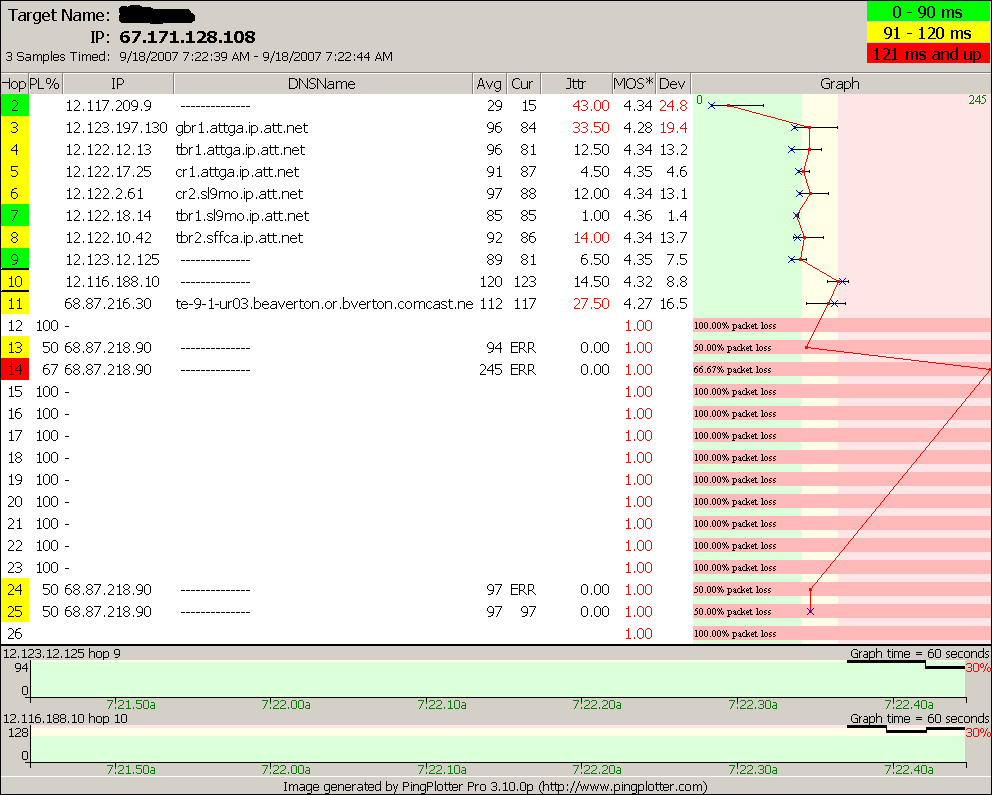This screenshot has width=992, height=795.
Task: Select the red 121 ms and up legend swatch
Action: [927, 54]
